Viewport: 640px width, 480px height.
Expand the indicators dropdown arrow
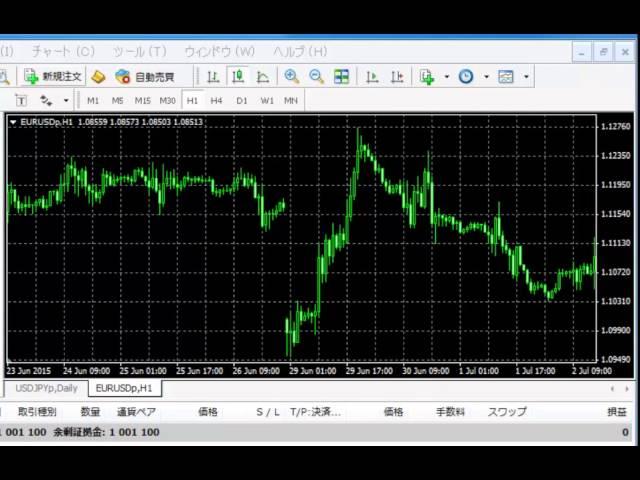click(447, 76)
